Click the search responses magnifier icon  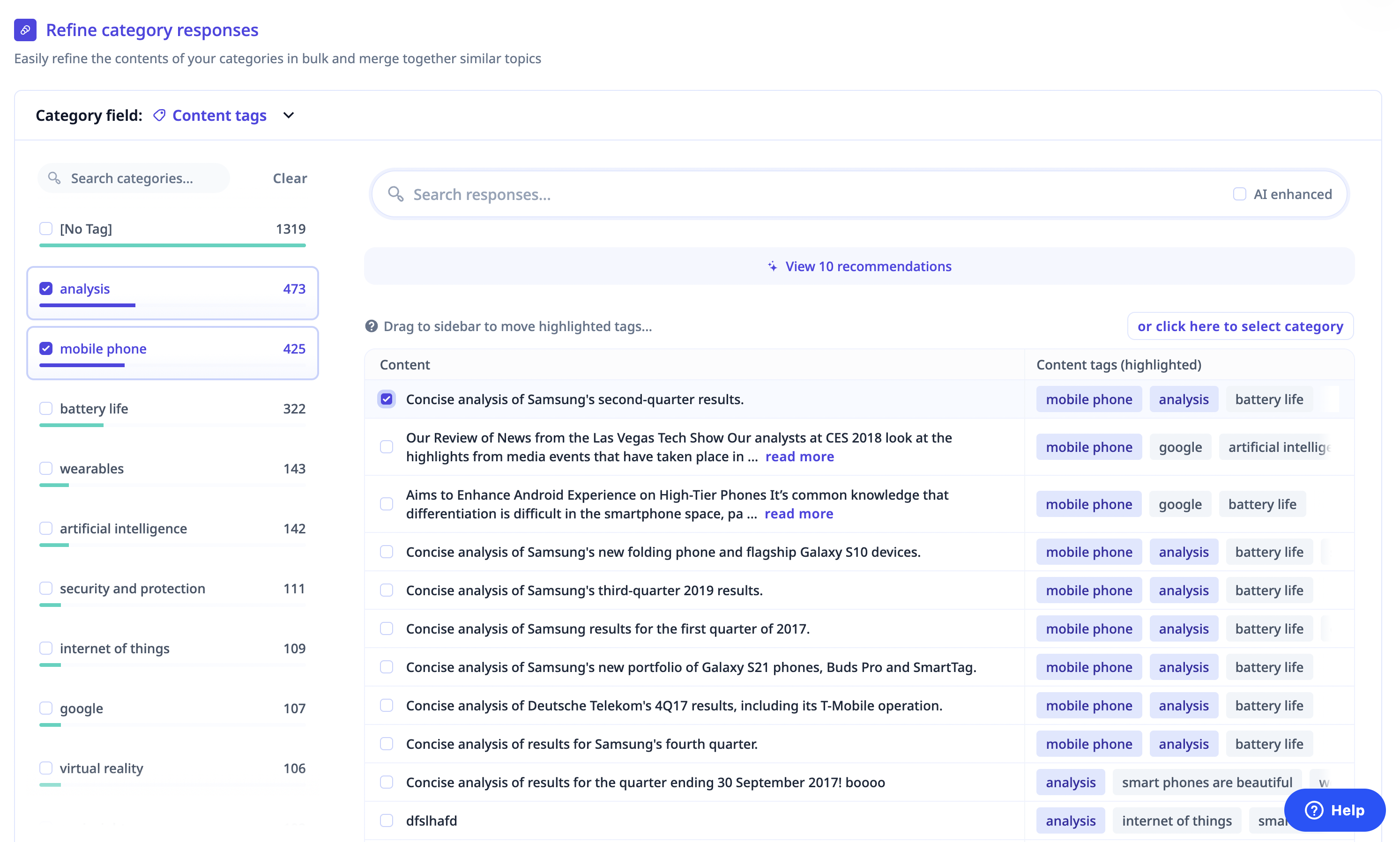coord(395,194)
